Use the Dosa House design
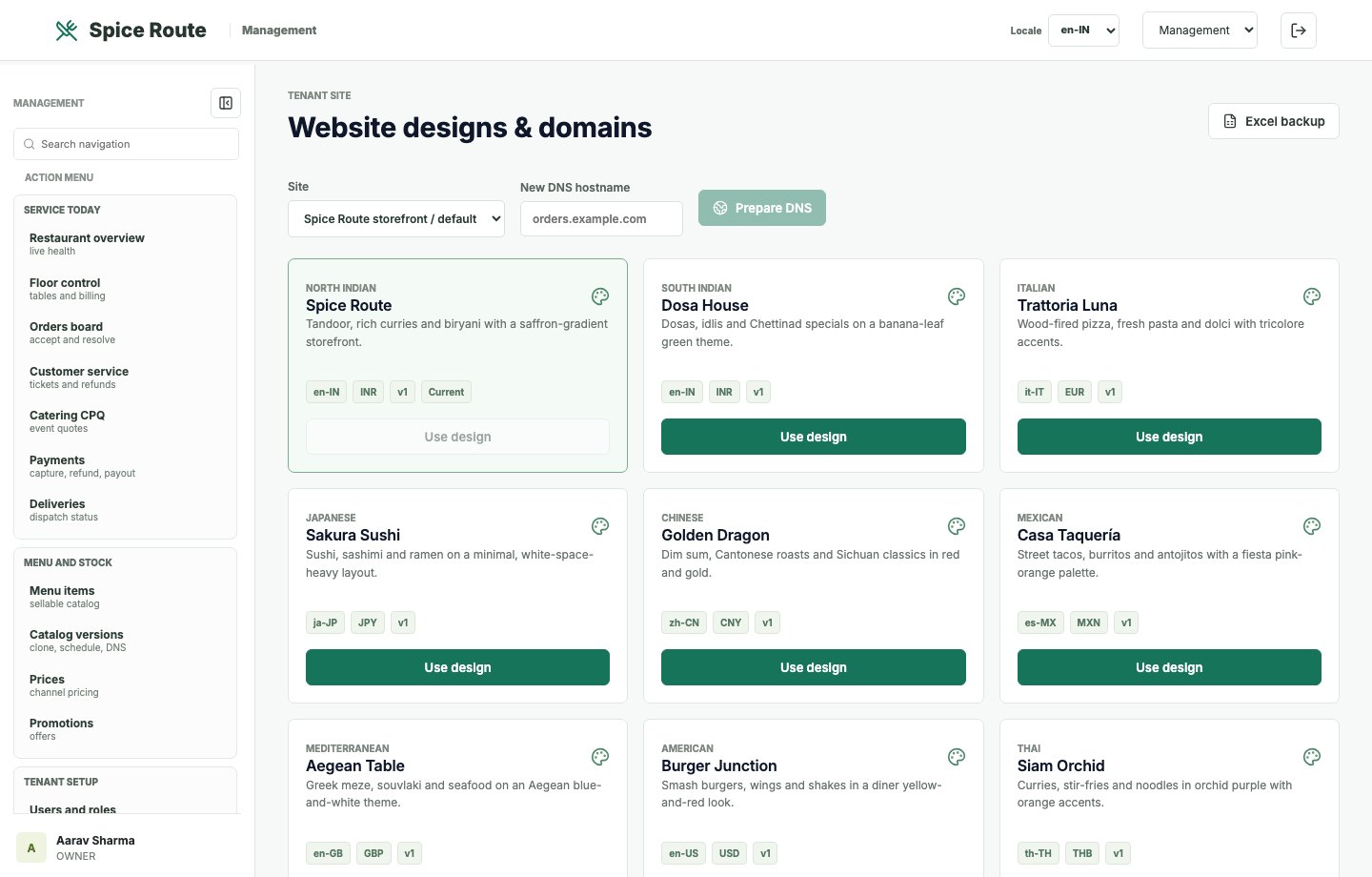 [814, 437]
